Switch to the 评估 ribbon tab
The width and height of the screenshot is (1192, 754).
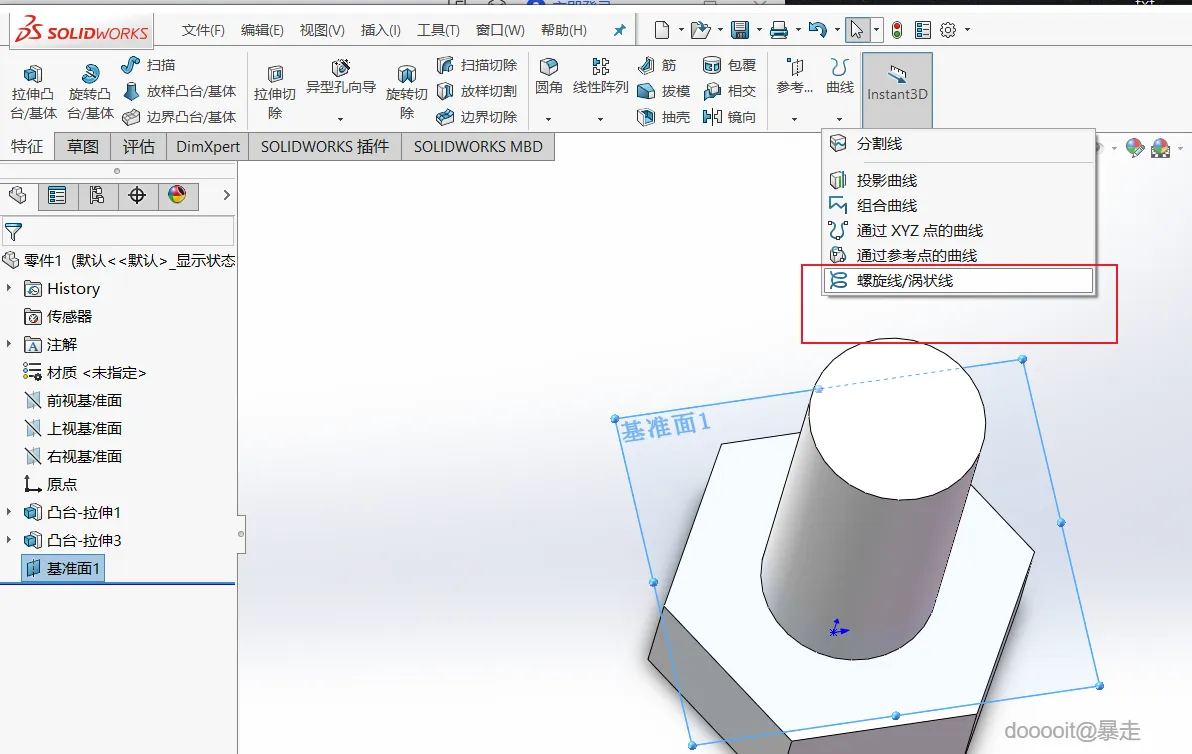click(138, 147)
